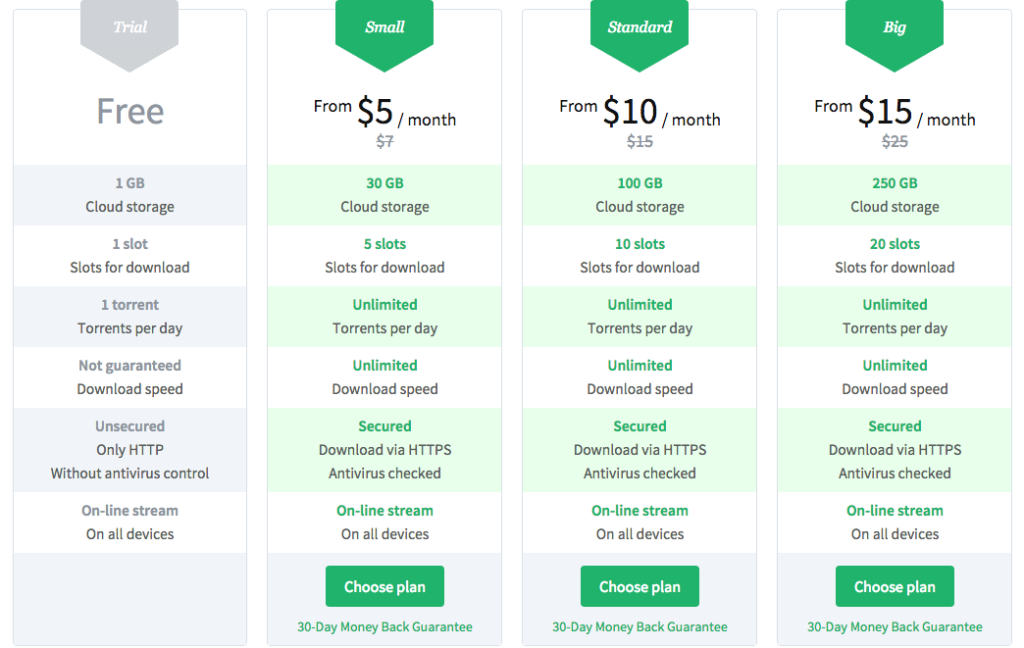Click the 250 GB cloud storage text
Viewport: 1024px width, 648px height.
tap(894, 184)
